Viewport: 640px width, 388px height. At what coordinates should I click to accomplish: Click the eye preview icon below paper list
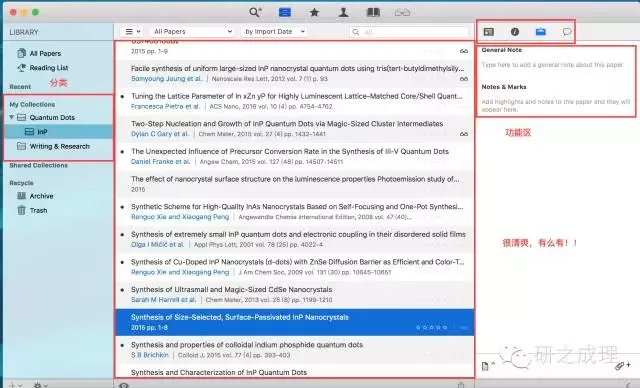click(x=124, y=385)
